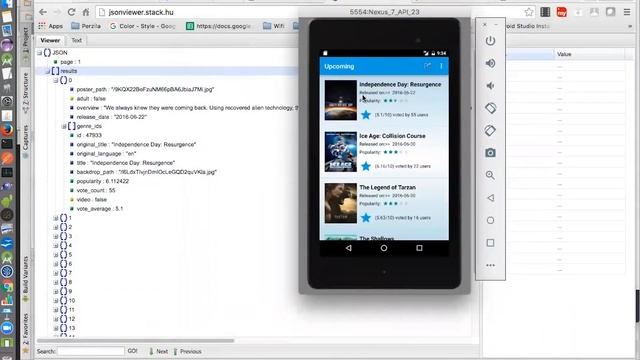Click the GO! search button

coord(132,351)
